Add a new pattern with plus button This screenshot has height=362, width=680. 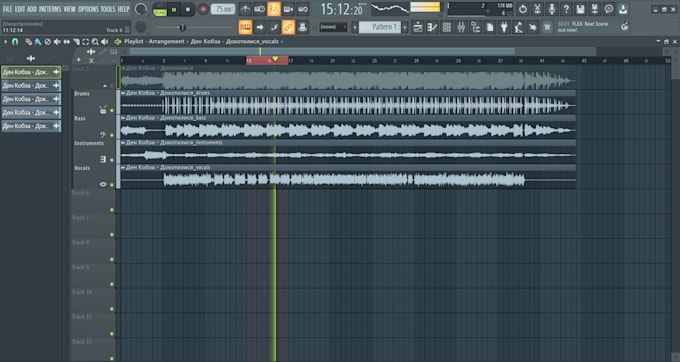tap(405, 27)
